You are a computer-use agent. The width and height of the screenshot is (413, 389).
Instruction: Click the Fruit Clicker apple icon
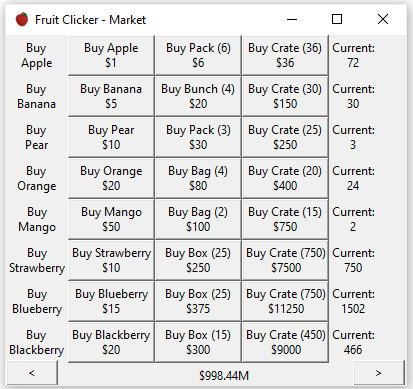point(22,19)
